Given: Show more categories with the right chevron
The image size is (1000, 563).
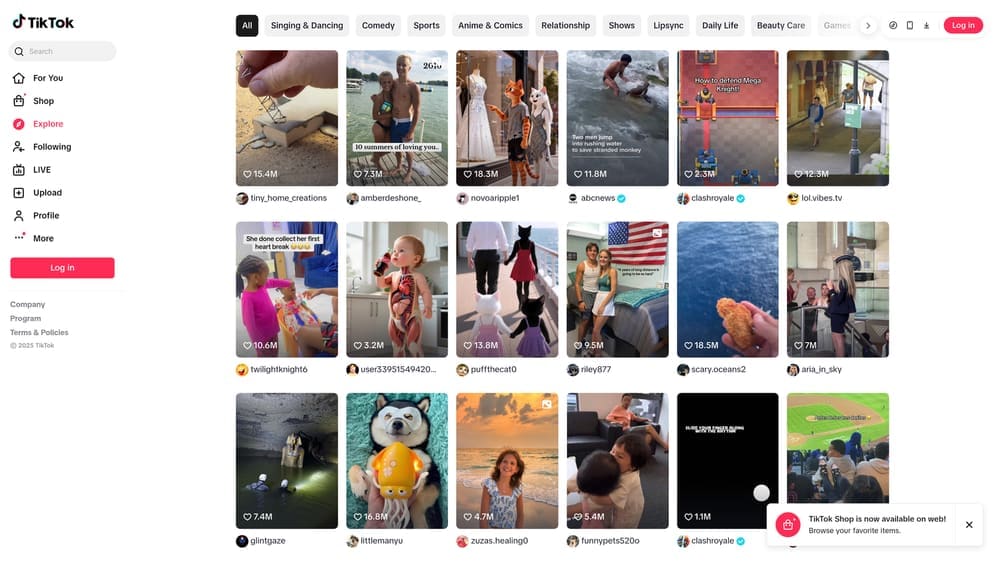Looking at the screenshot, I should click(867, 26).
